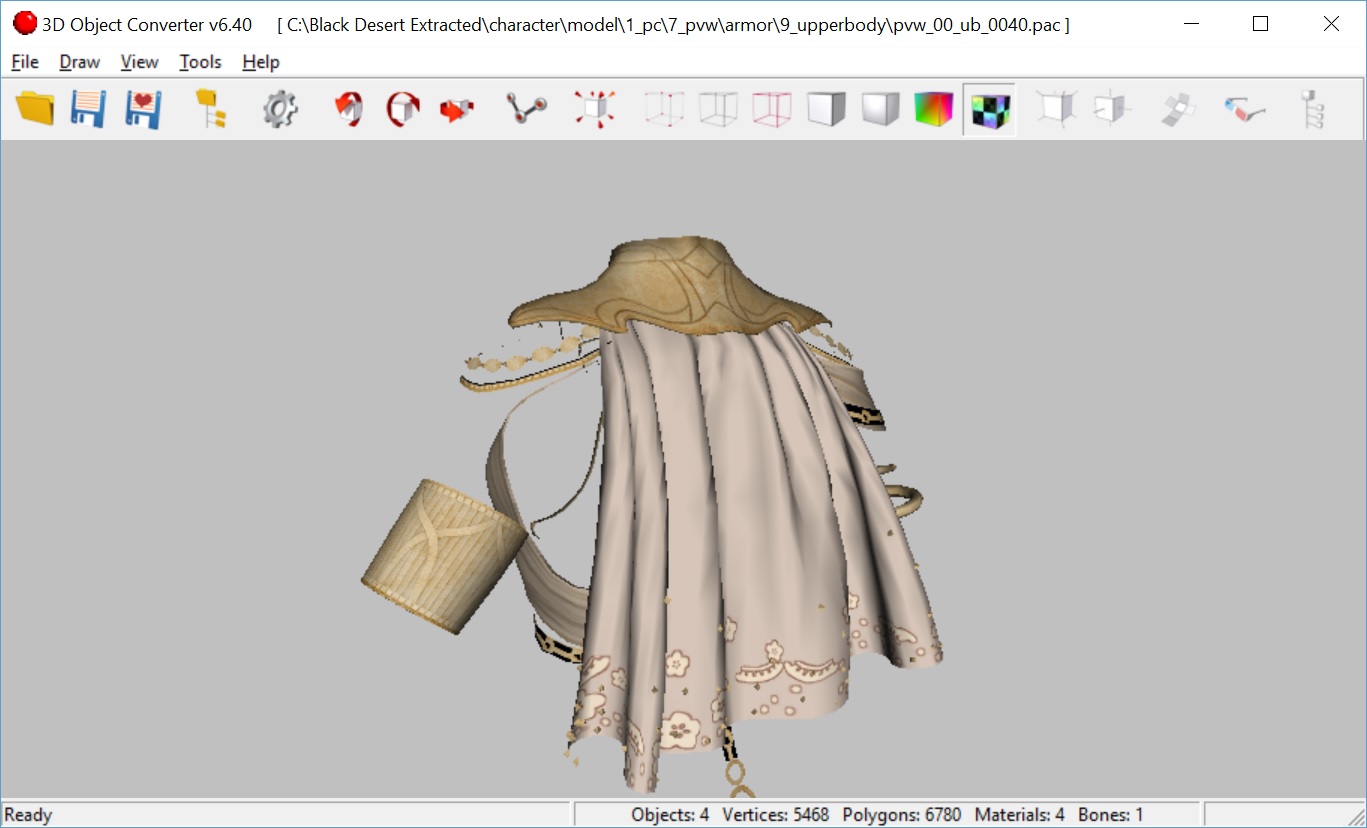This screenshot has width=1367, height=828.
Task: Click the floppy disk with heart icon
Action: pos(143,108)
